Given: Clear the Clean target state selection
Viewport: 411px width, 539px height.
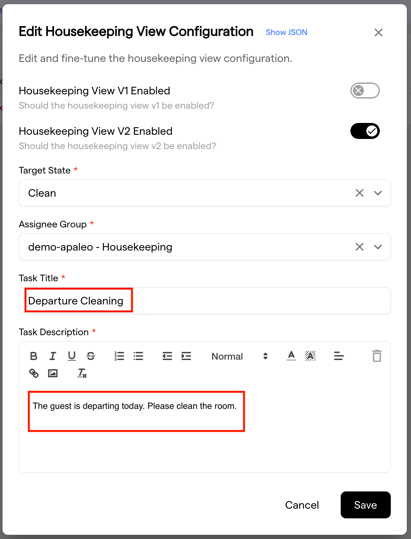Looking at the screenshot, I should (x=359, y=193).
